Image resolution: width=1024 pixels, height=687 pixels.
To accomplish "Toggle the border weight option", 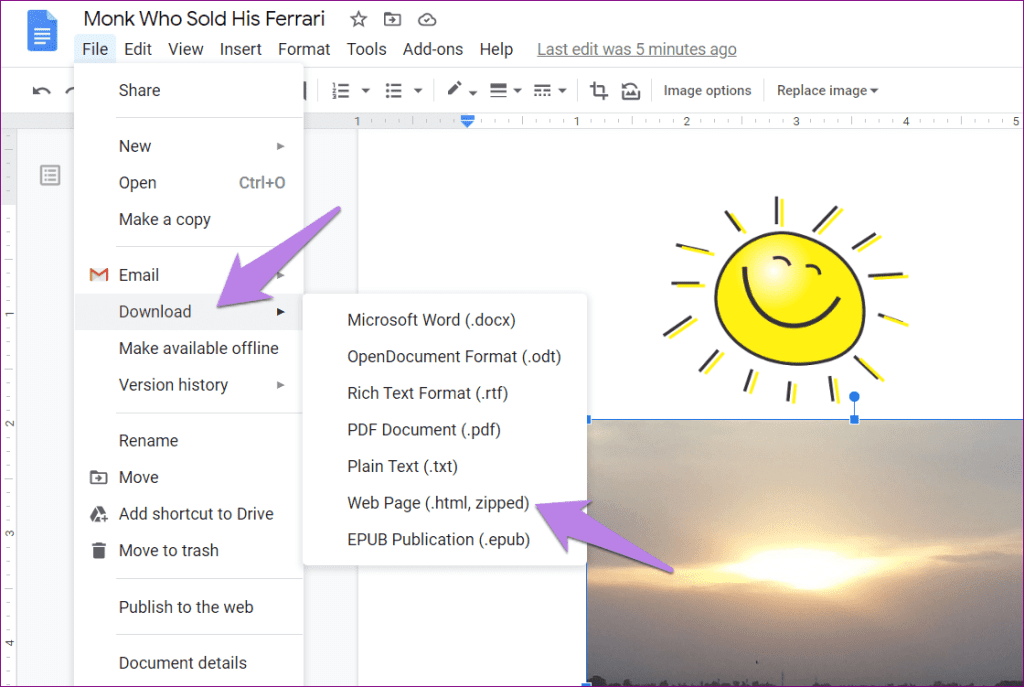I will pyautogui.click(x=500, y=90).
